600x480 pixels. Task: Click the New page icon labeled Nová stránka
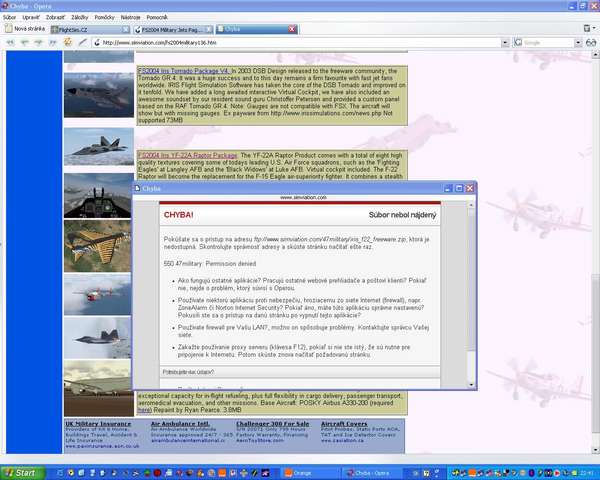[x=25, y=29]
